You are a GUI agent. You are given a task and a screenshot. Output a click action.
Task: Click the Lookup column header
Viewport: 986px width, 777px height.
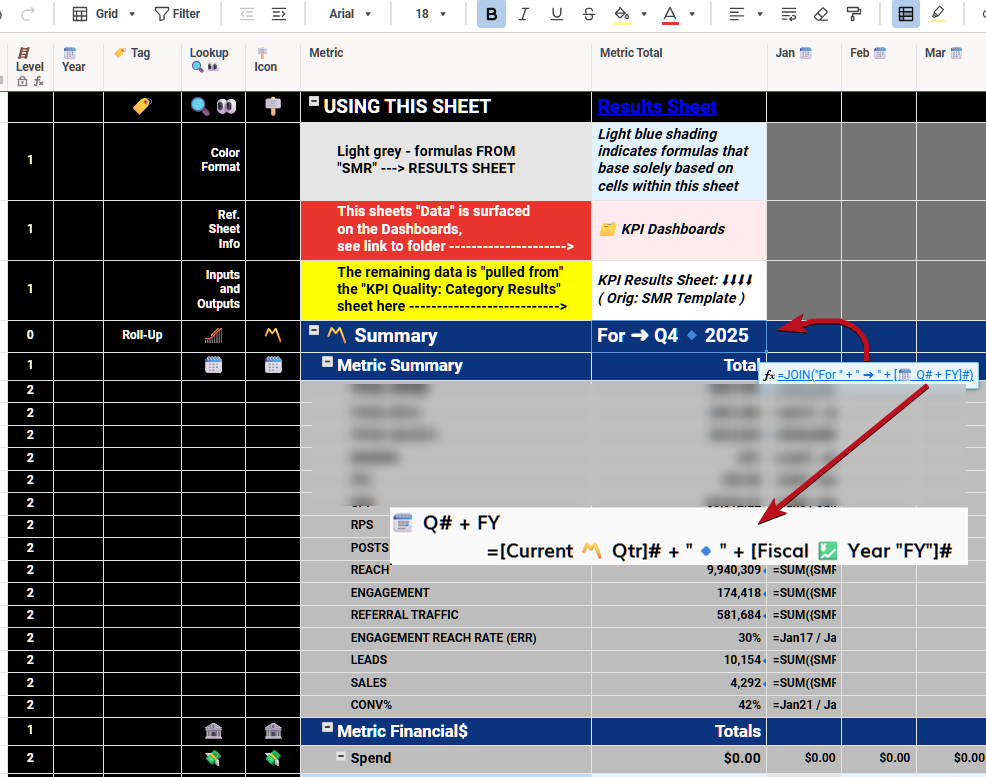pyautogui.click(x=213, y=66)
